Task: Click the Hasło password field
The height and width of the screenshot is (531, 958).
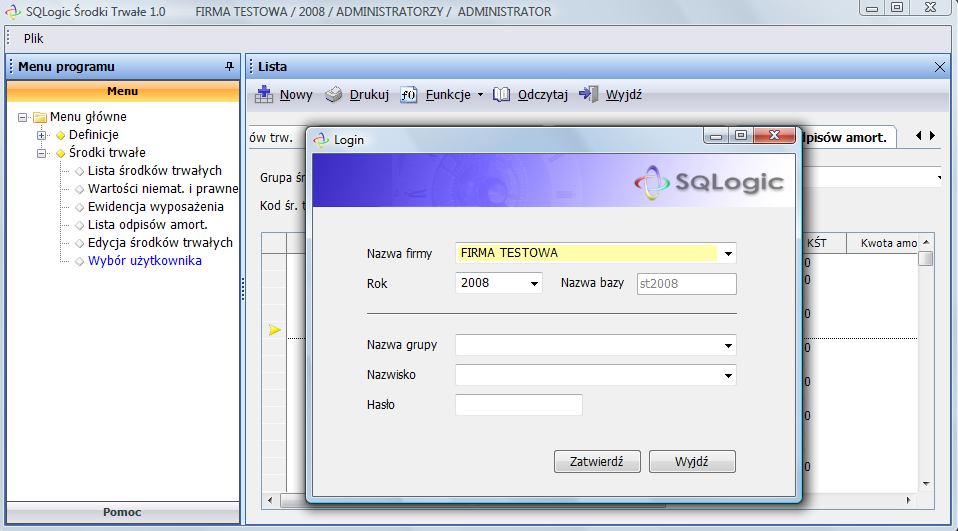Action: pyautogui.click(x=519, y=405)
